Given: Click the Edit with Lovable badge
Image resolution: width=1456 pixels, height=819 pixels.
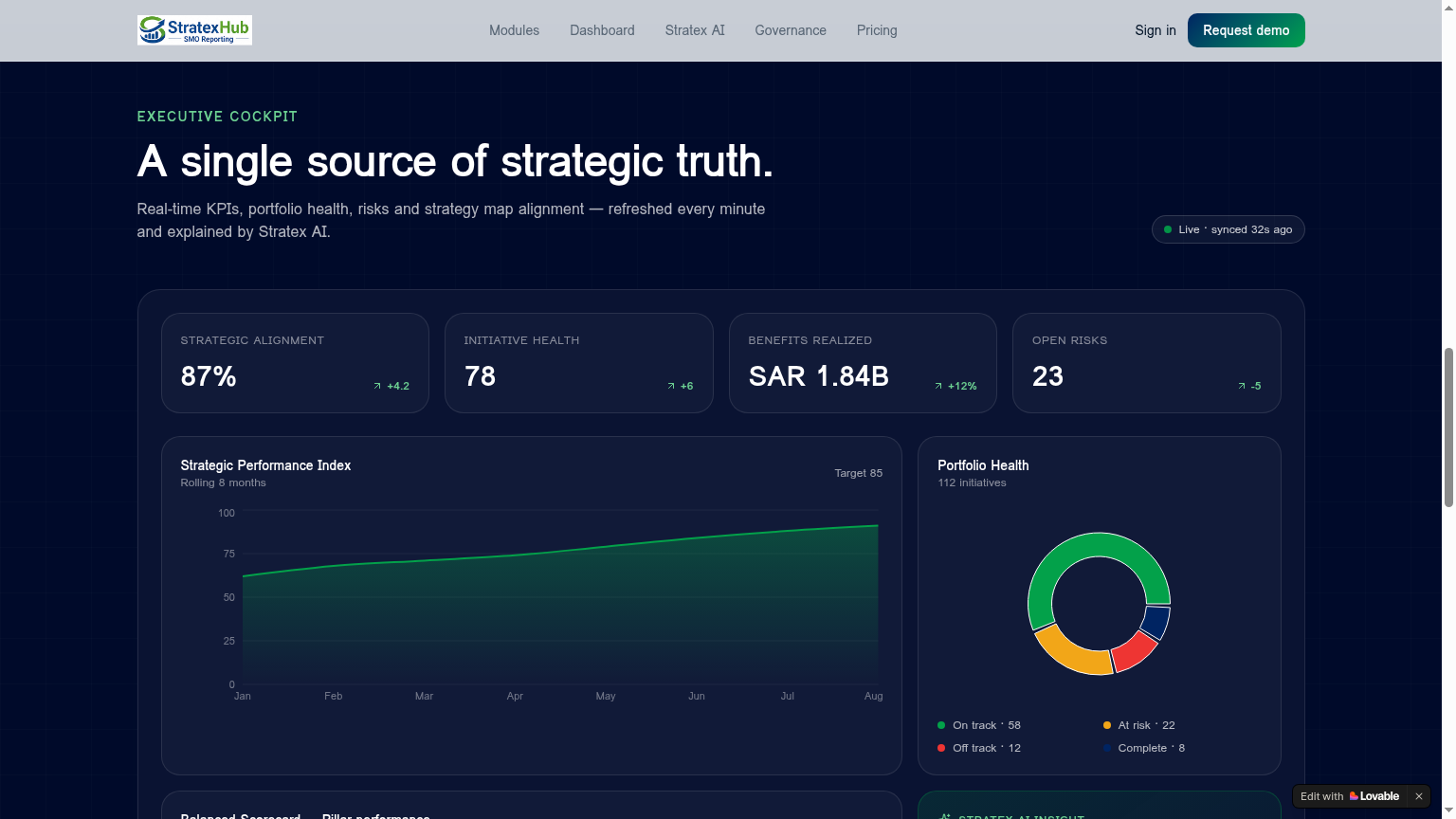Looking at the screenshot, I should (1361, 796).
